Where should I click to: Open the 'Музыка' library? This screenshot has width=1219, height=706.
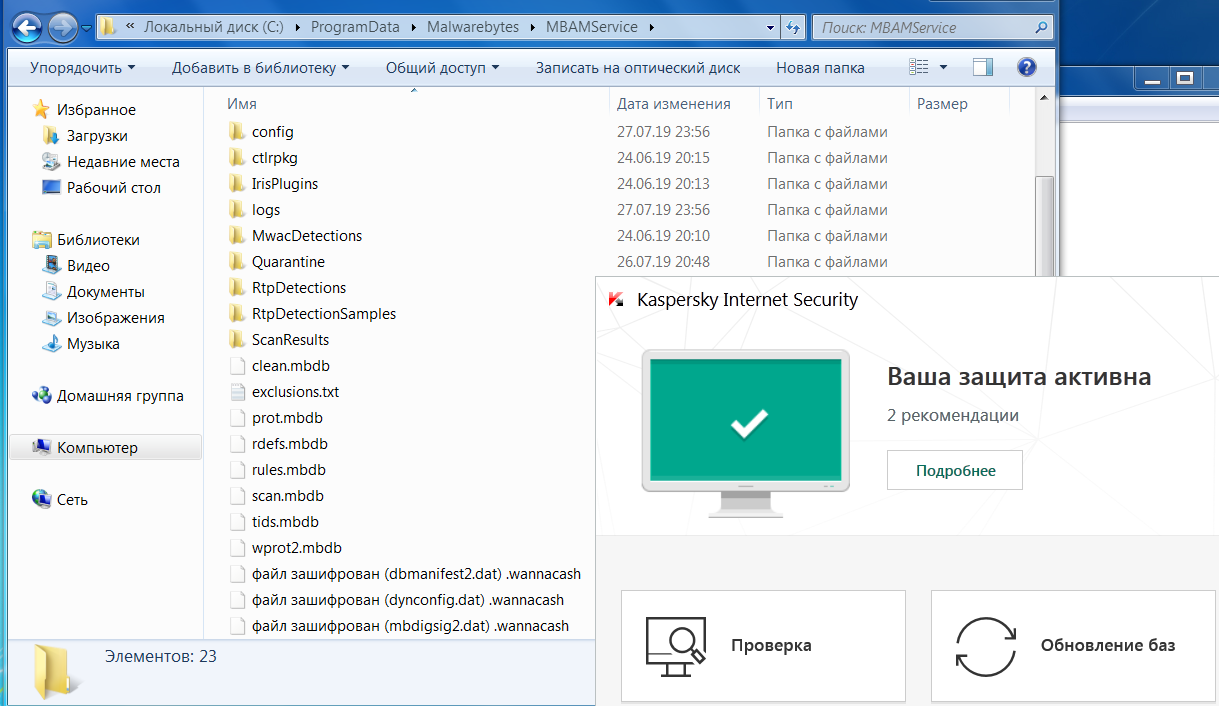(93, 344)
